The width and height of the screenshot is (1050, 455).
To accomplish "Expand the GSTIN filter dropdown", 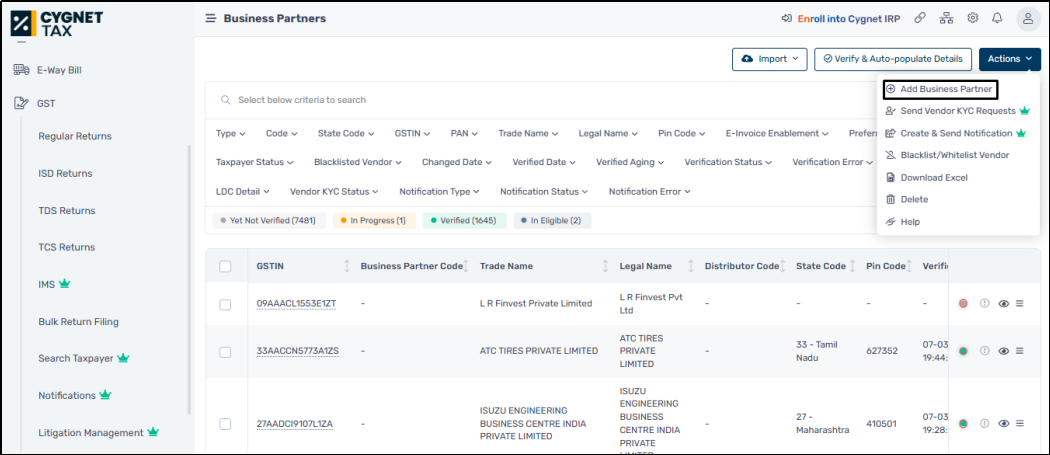I will coord(412,133).
